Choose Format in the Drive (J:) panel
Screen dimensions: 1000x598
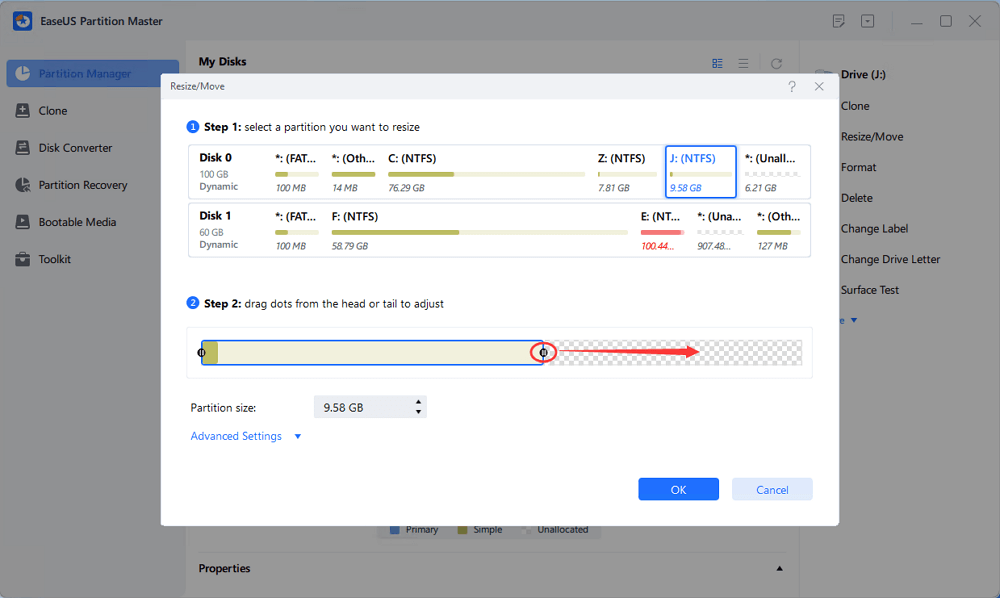coord(858,167)
